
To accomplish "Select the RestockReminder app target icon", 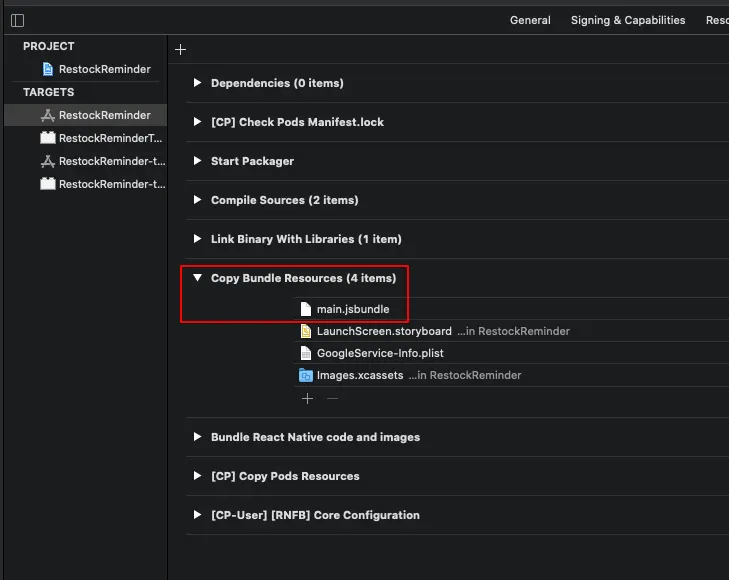I will [x=47, y=115].
